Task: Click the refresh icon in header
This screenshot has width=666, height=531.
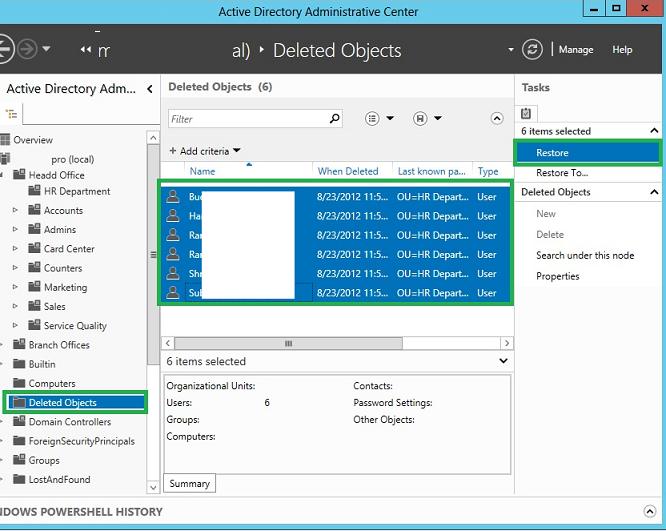Action: [x=532, y=49]
